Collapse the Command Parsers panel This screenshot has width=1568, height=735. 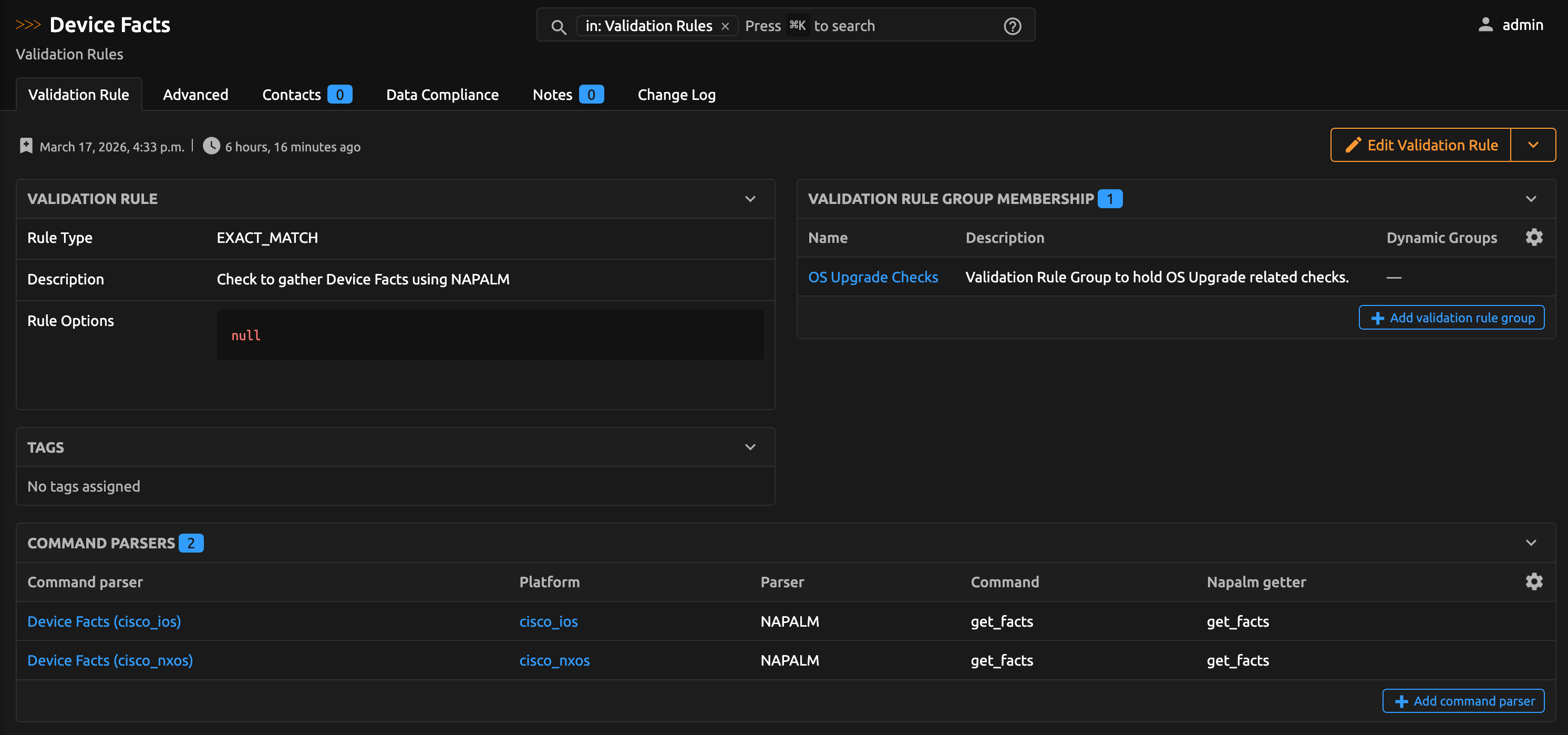tap(1530, 543)
